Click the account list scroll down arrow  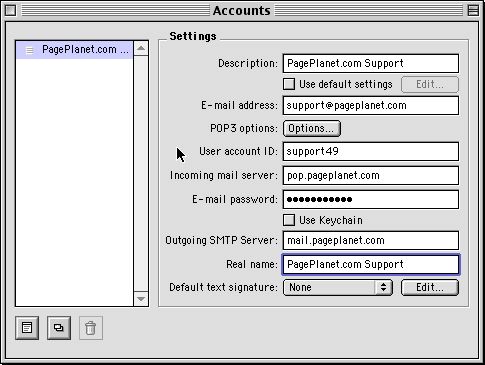click(141, 299)
